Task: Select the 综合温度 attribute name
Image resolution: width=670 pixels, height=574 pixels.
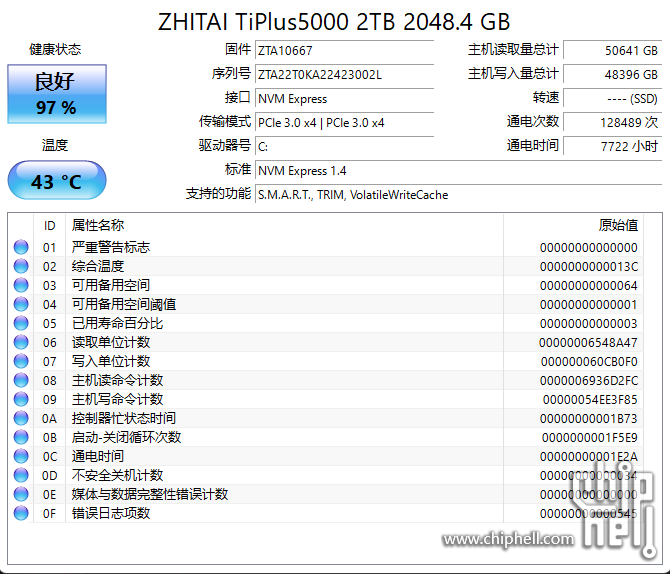Action: pyautogui.click(x=98, y=266)
